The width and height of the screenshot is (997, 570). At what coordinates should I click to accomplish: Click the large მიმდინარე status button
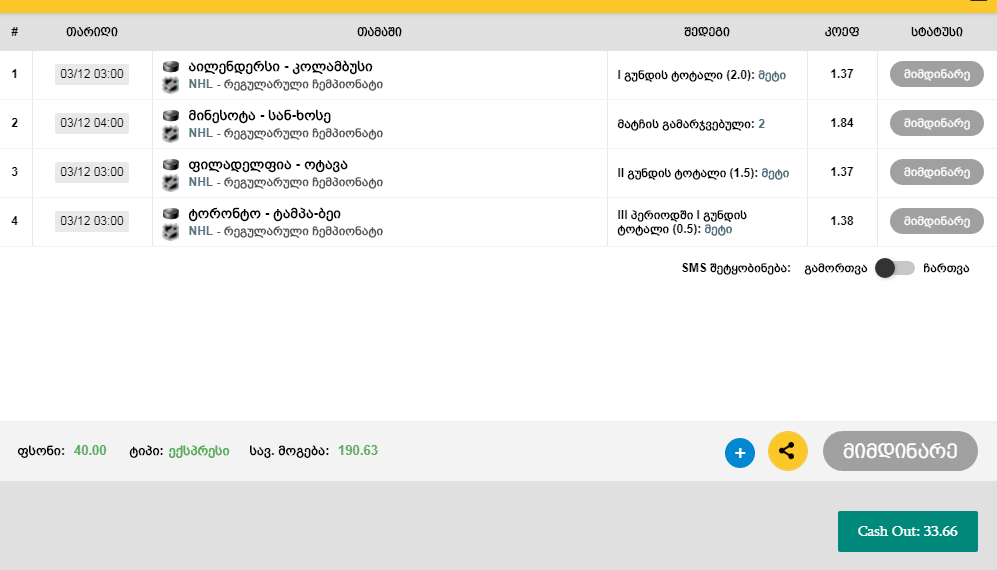pos(900,451)
